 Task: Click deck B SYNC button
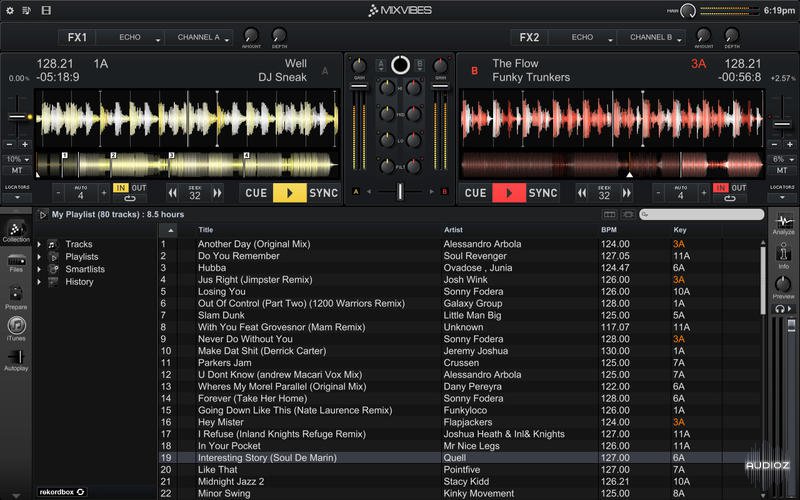coord(543,193)
